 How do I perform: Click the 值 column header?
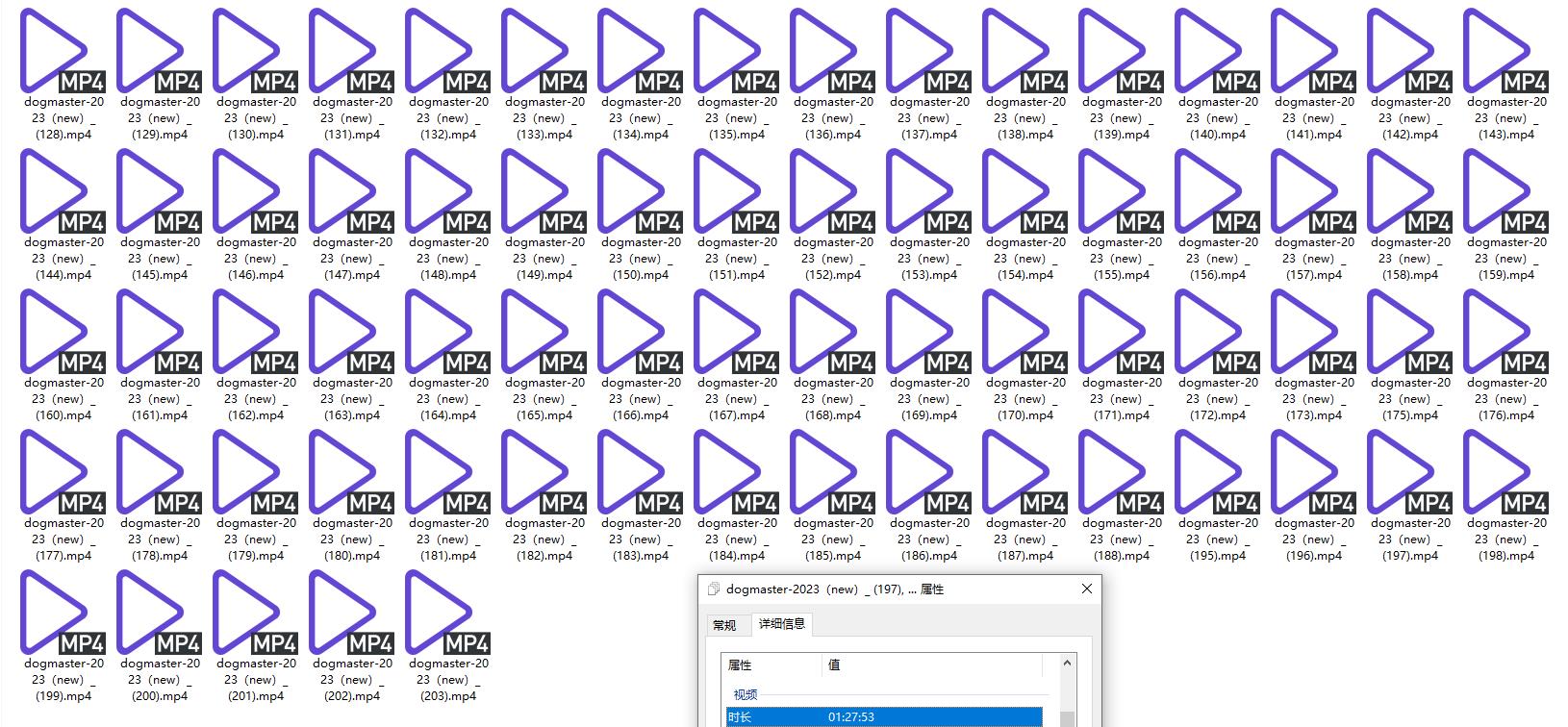point(931,665)
